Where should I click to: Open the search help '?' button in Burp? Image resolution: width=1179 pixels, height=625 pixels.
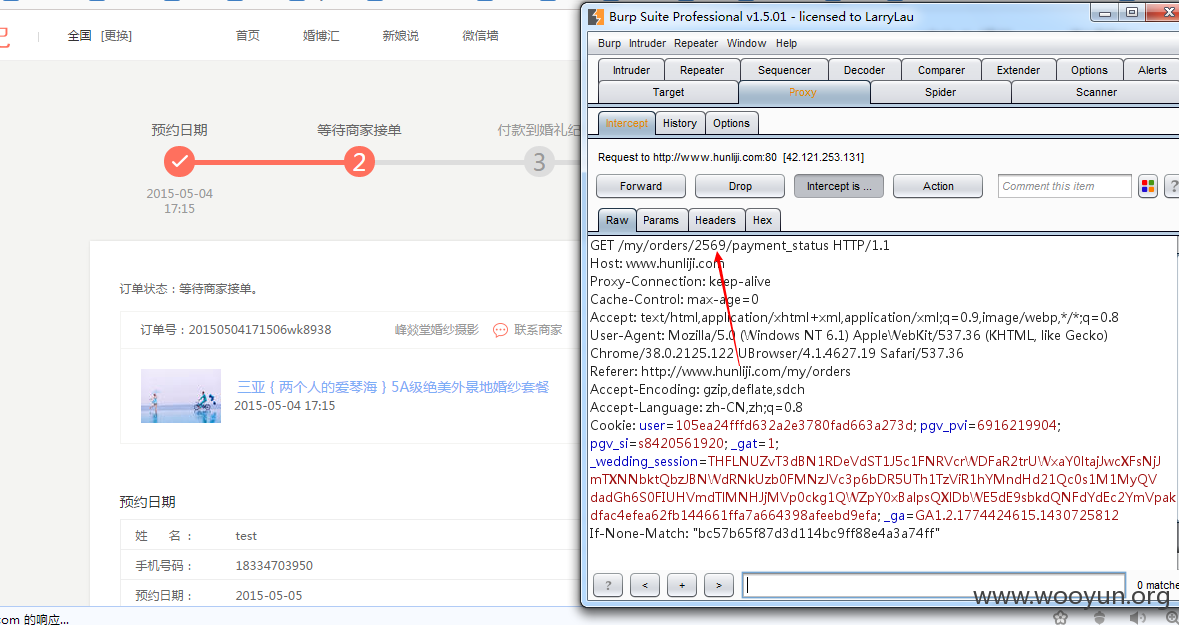coord(608,585)
